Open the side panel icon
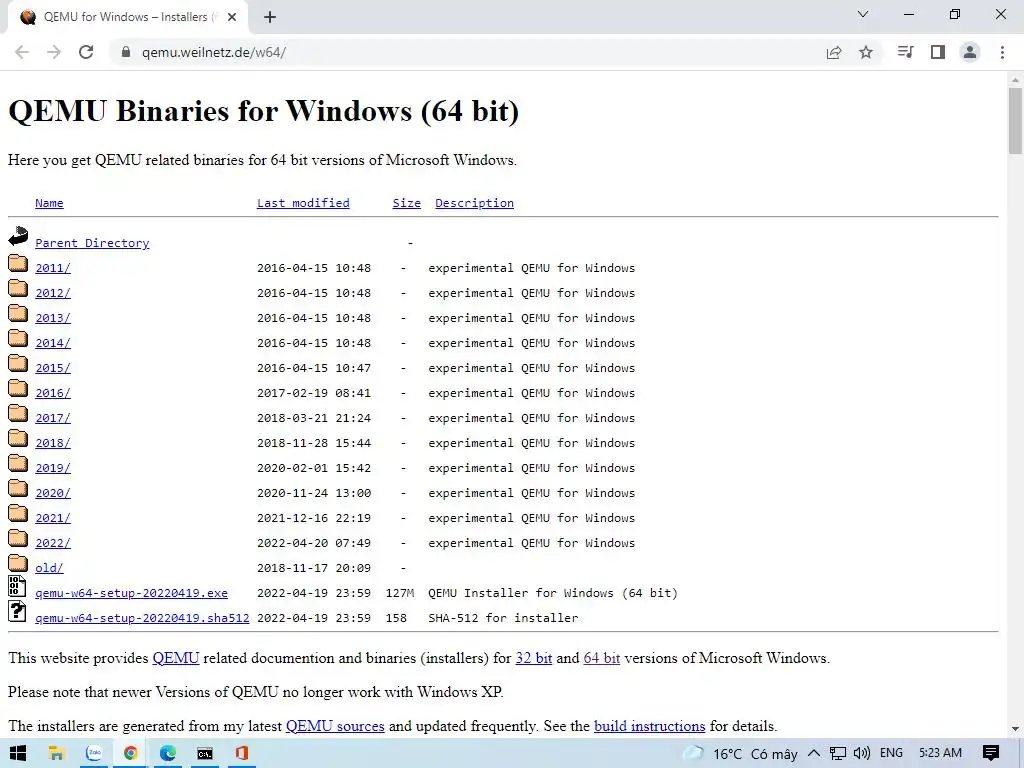Image resolution: width=1024 pixels, height=768 pixels. click(x=938, y=52)
